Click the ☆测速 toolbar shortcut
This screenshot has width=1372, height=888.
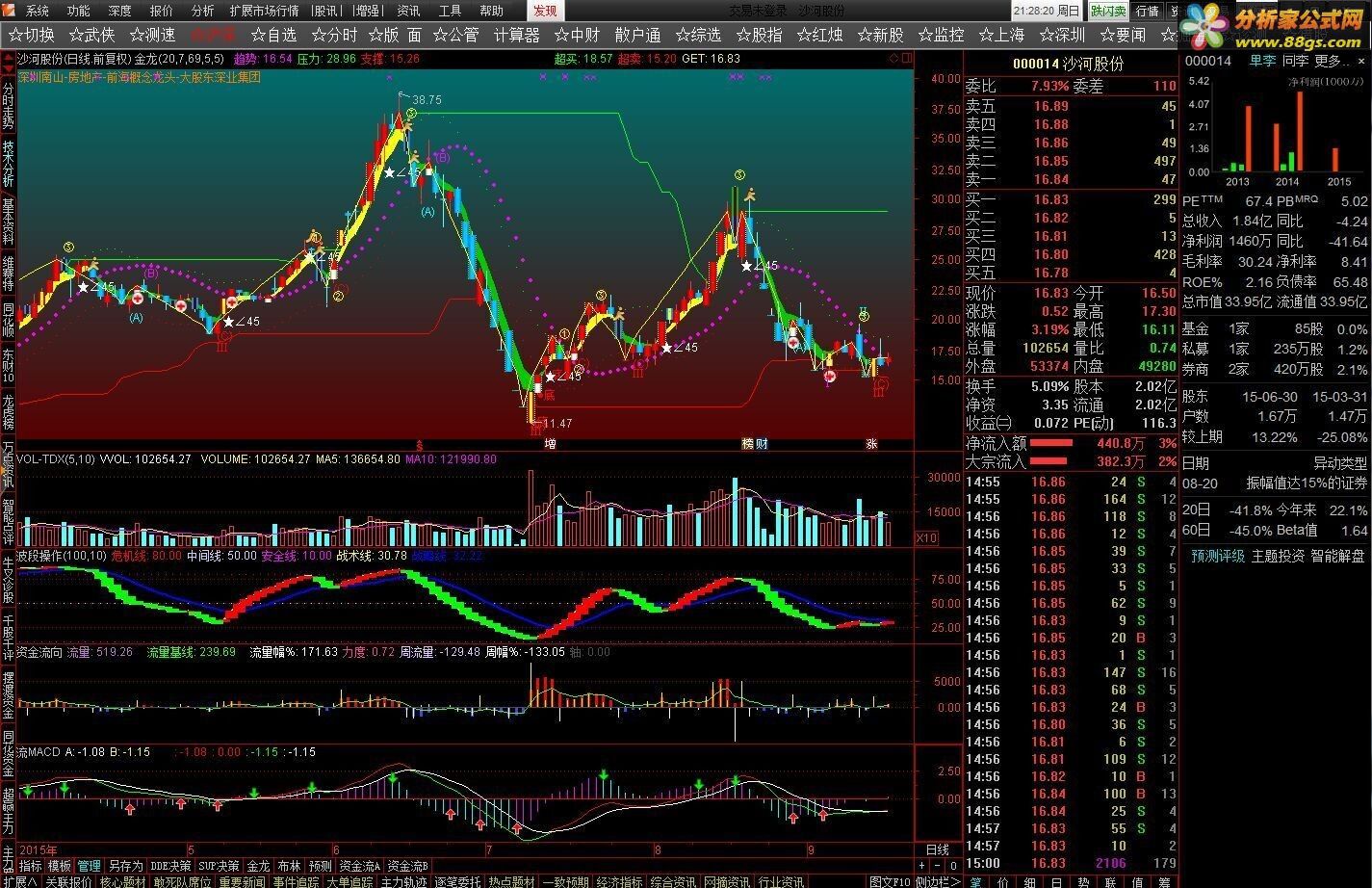click(x=151, y=35)
